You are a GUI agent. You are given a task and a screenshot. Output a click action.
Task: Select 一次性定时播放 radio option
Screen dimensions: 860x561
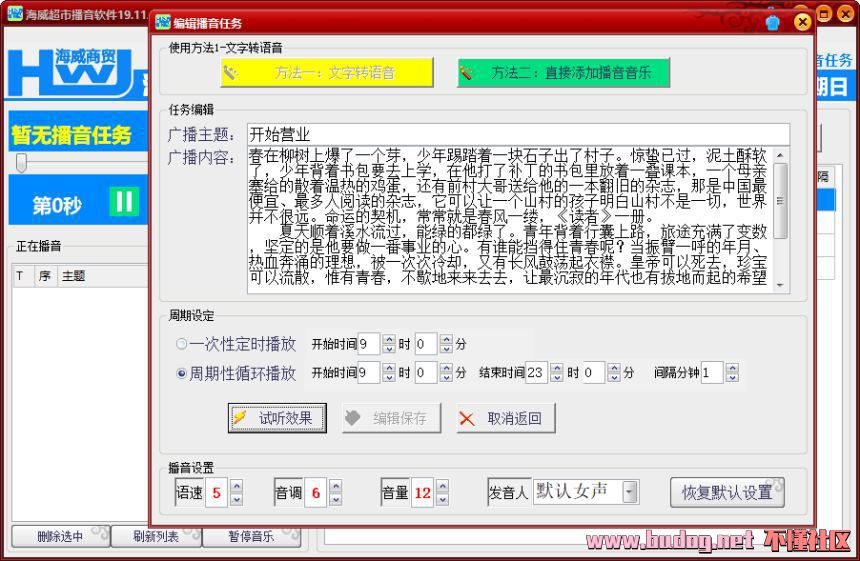[x=181, y=344]
